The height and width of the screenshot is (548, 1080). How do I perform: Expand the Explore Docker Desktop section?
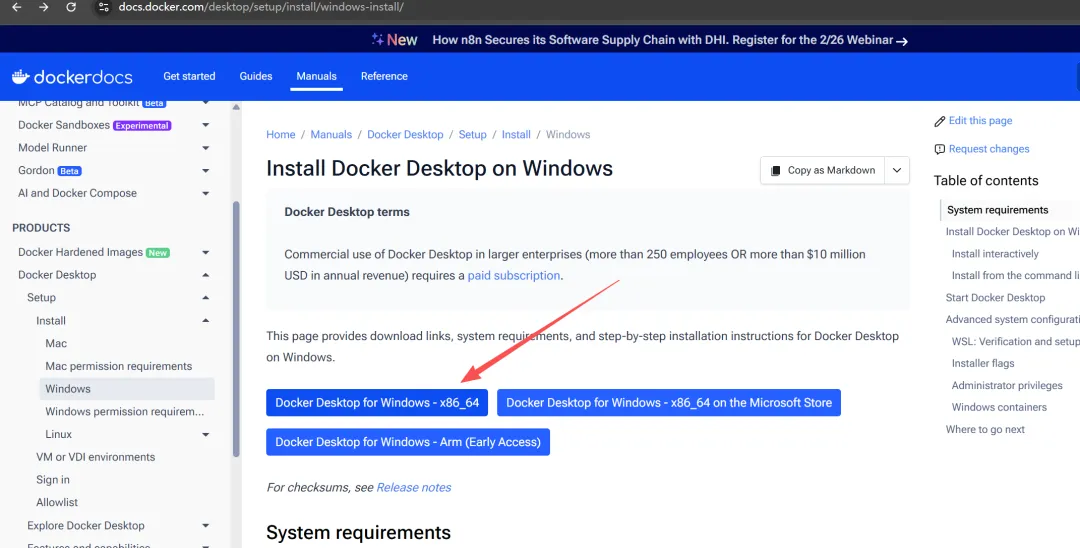205,526
